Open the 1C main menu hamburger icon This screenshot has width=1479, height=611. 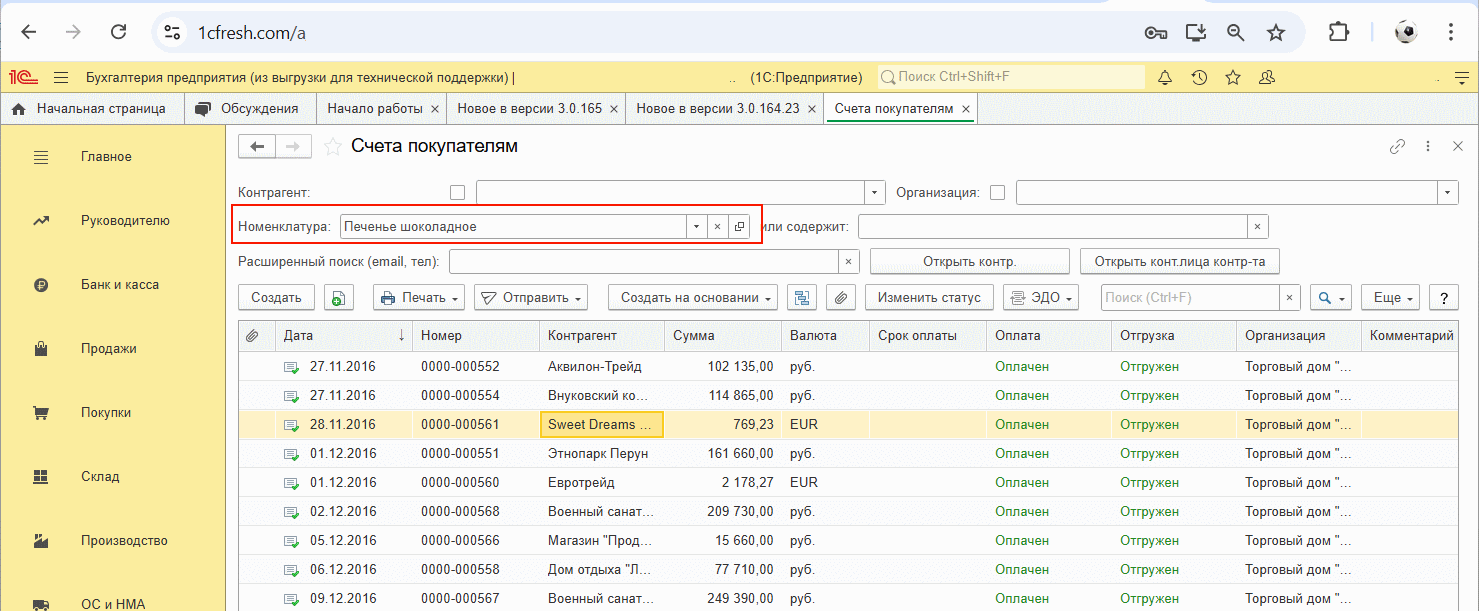61,77
